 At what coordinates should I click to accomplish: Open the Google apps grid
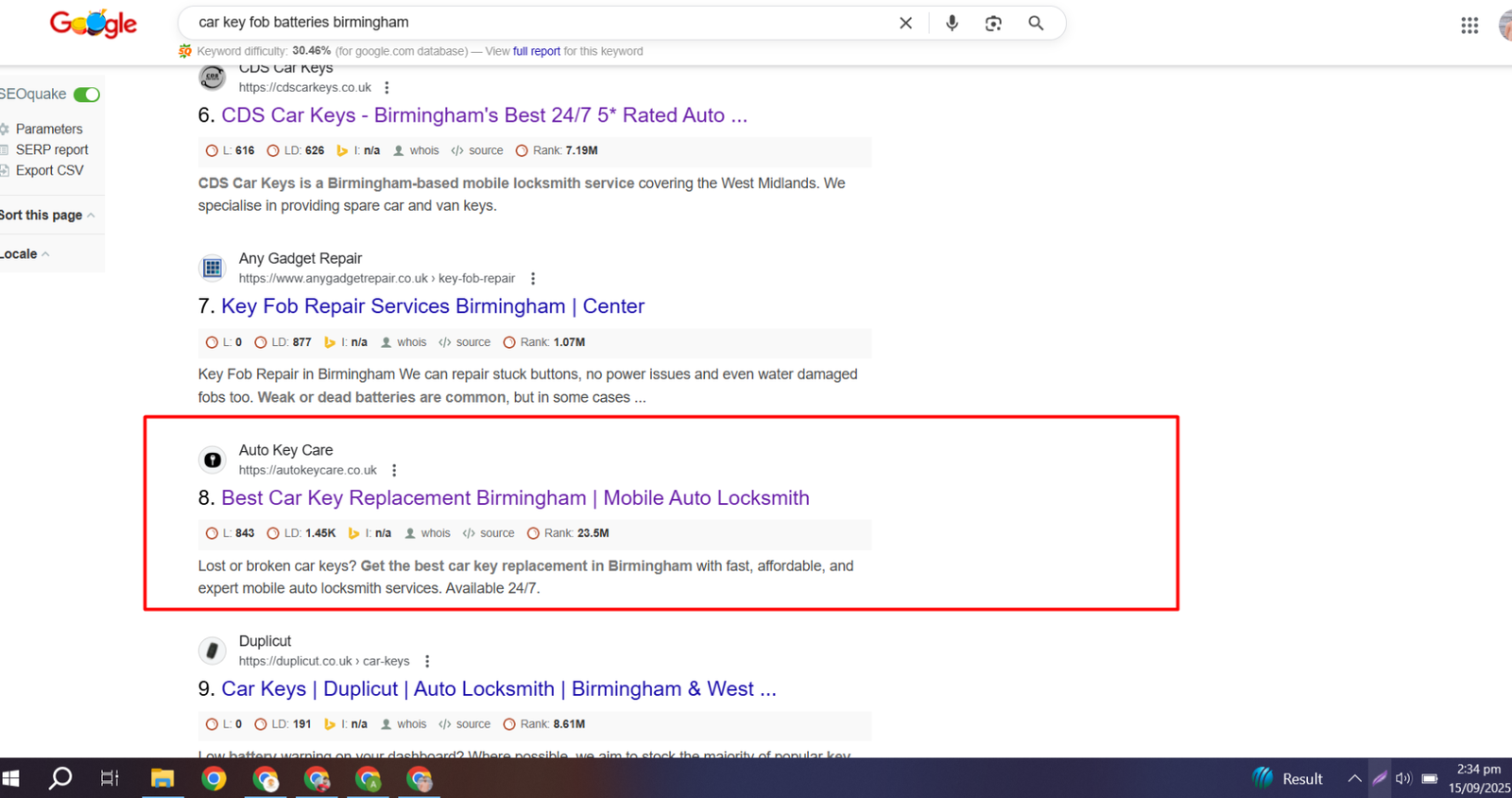click(x=1469, y=26)
